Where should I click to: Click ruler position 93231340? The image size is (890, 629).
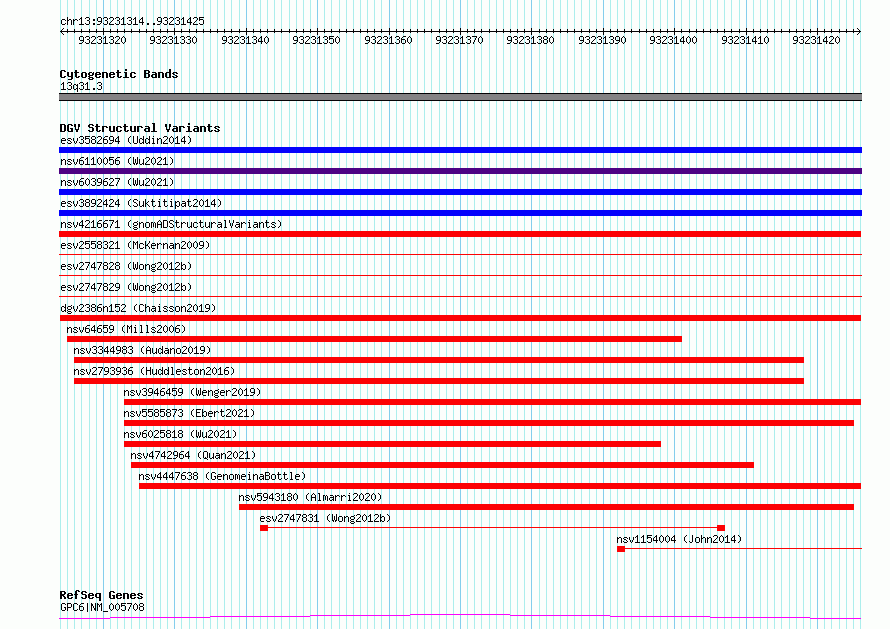point(245,40)
